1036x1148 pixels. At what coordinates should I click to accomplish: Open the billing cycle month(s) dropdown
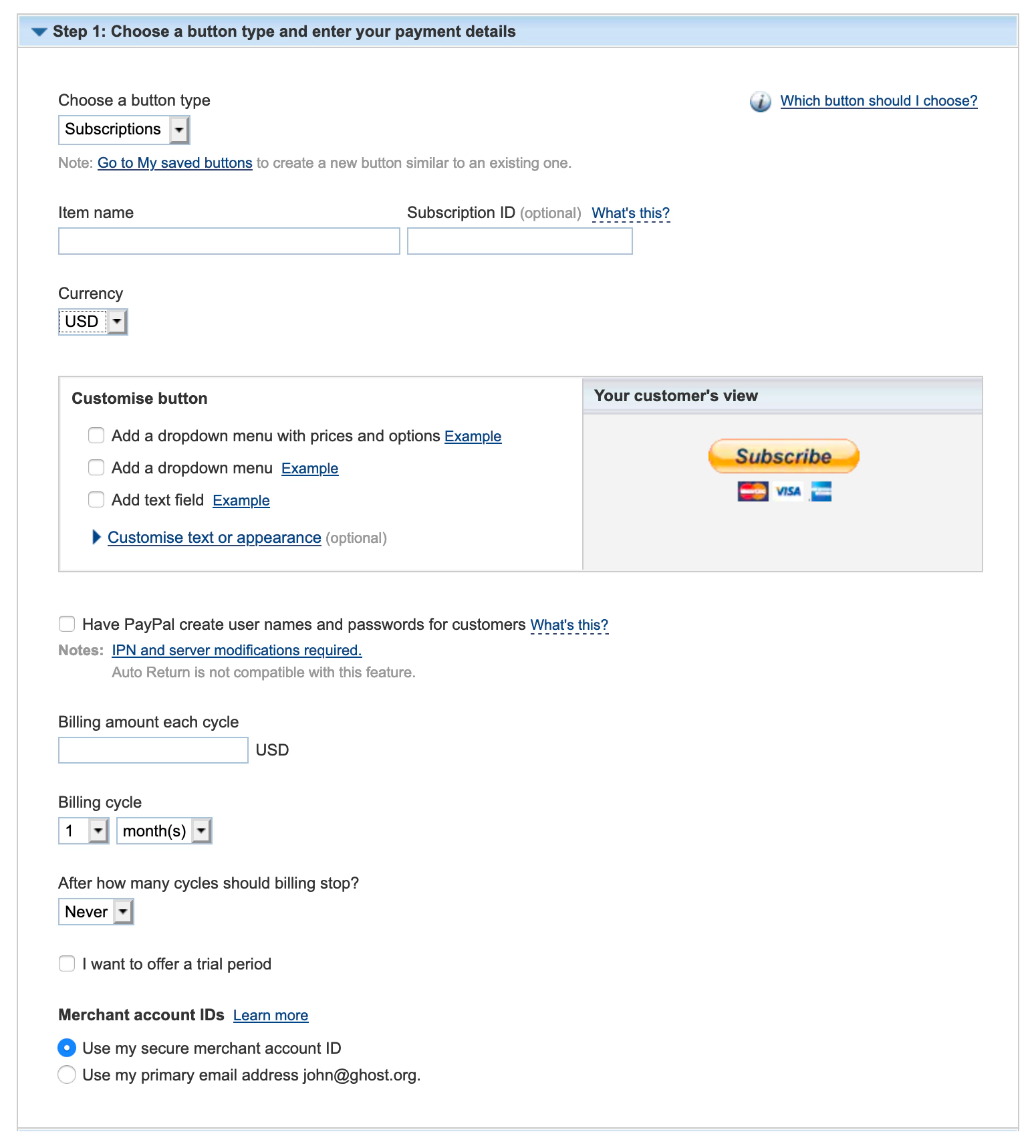(x=201, y=830)
